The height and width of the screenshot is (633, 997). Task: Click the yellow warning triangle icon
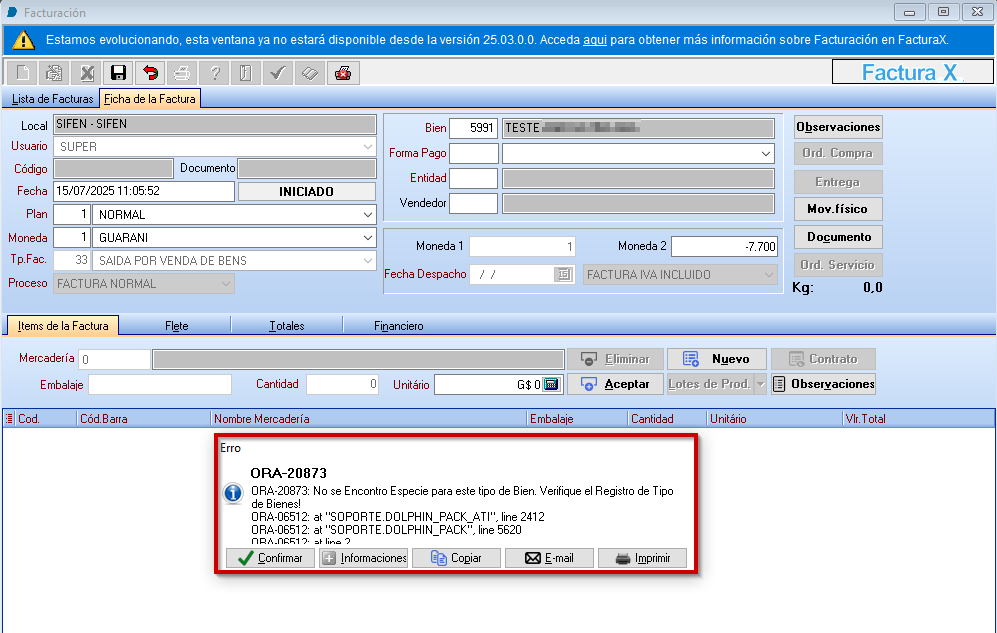coord(24,40)
